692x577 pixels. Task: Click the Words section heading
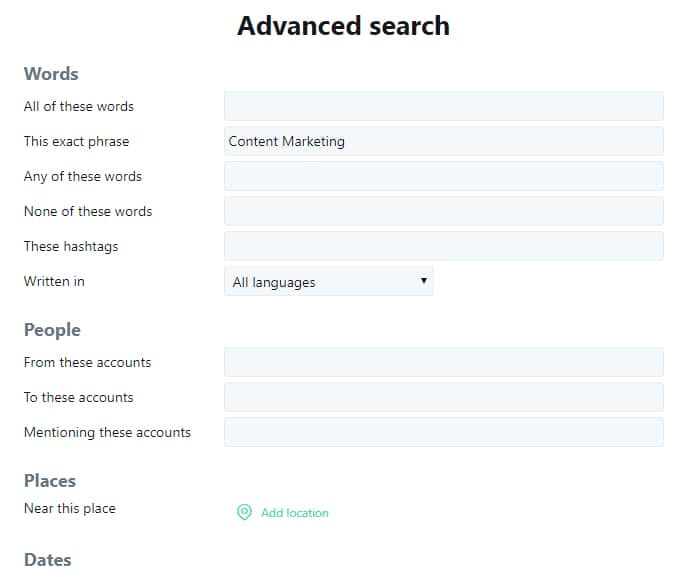point(51,74)
